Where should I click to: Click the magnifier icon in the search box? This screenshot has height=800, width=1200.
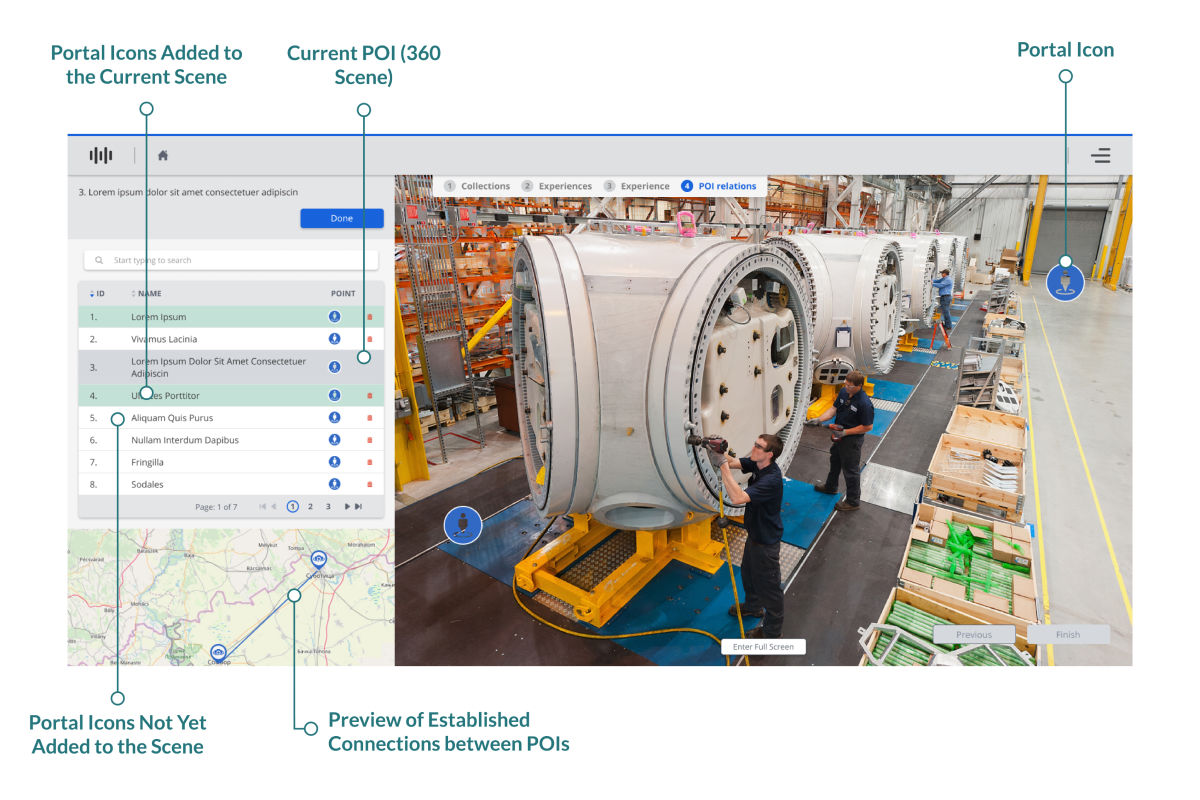99,260
